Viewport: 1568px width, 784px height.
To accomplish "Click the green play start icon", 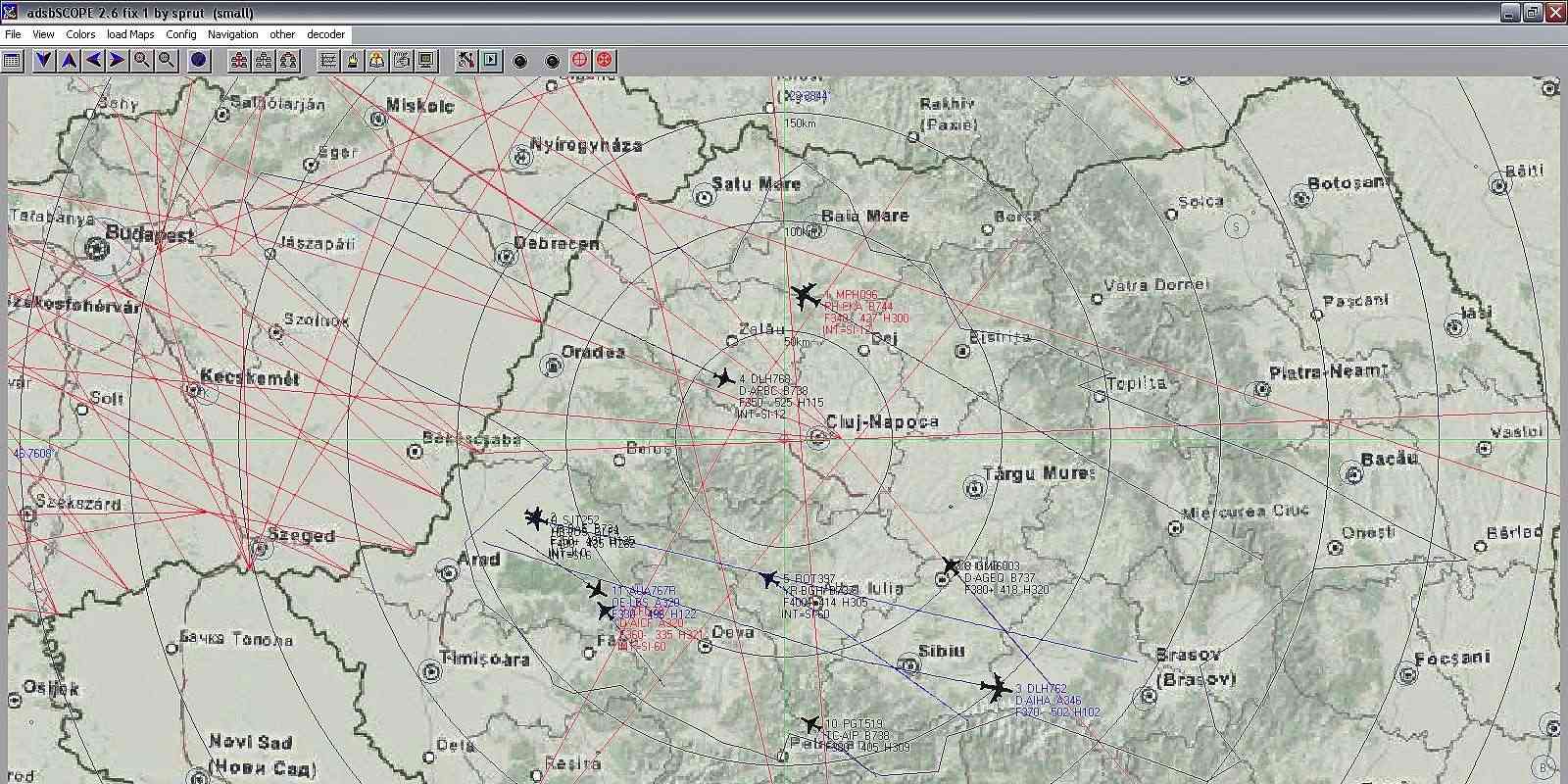I will point(491,61).
